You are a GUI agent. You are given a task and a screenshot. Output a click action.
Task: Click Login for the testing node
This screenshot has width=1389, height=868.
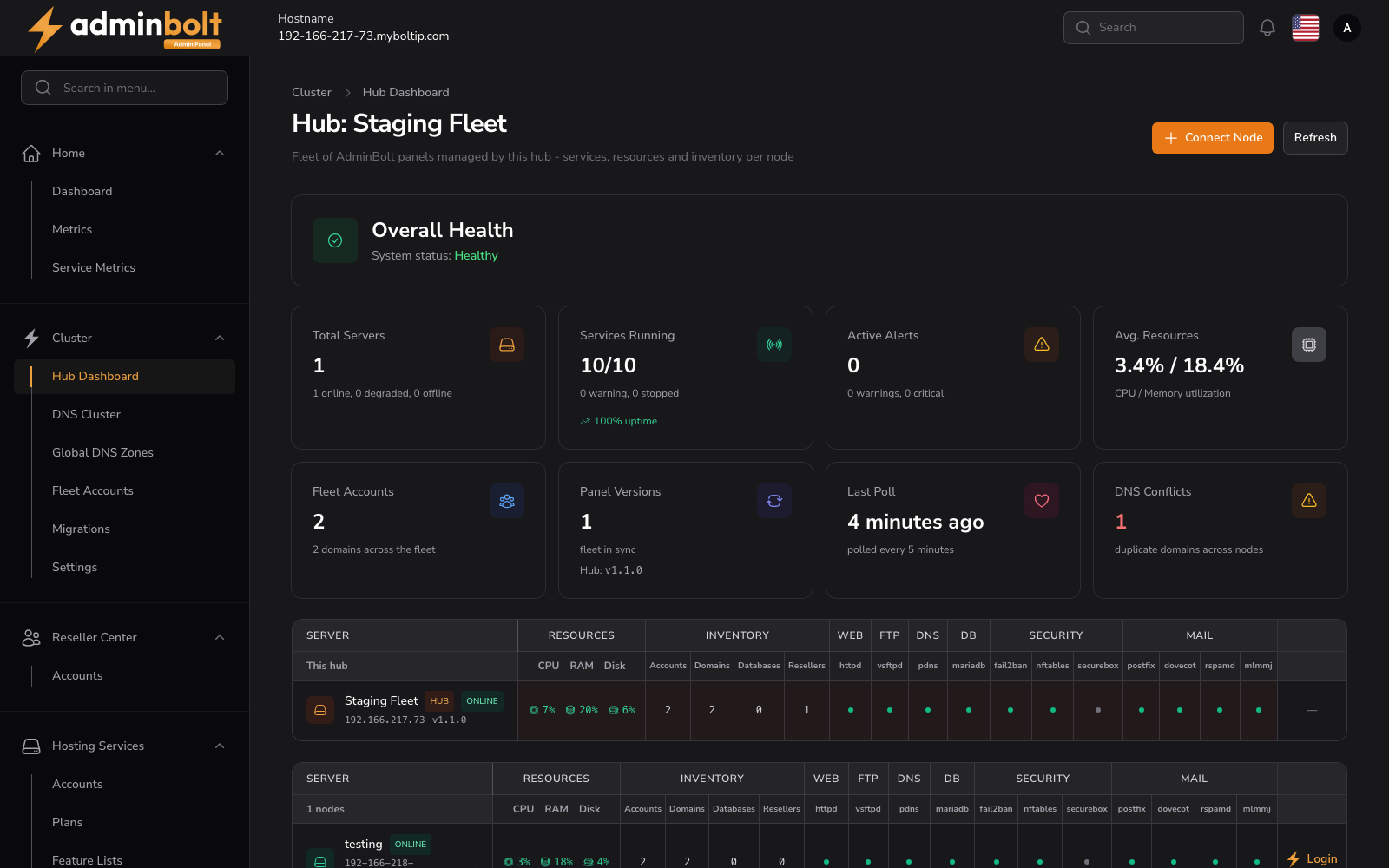point(1312,858)
